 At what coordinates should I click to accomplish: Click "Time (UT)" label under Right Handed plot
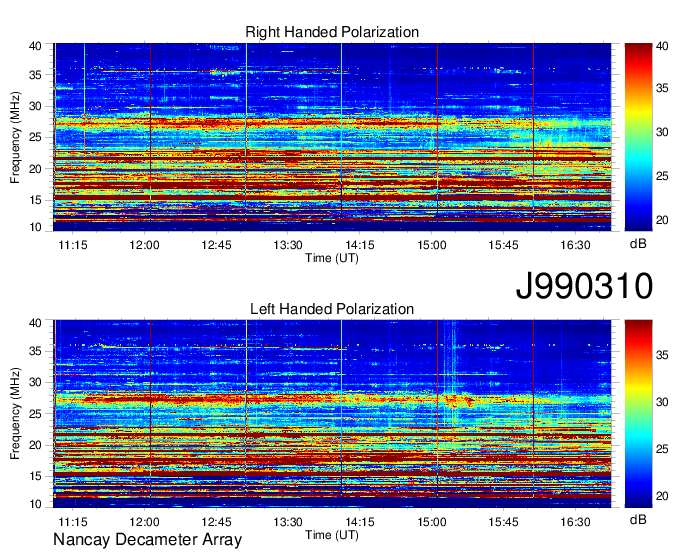(332, 258)
